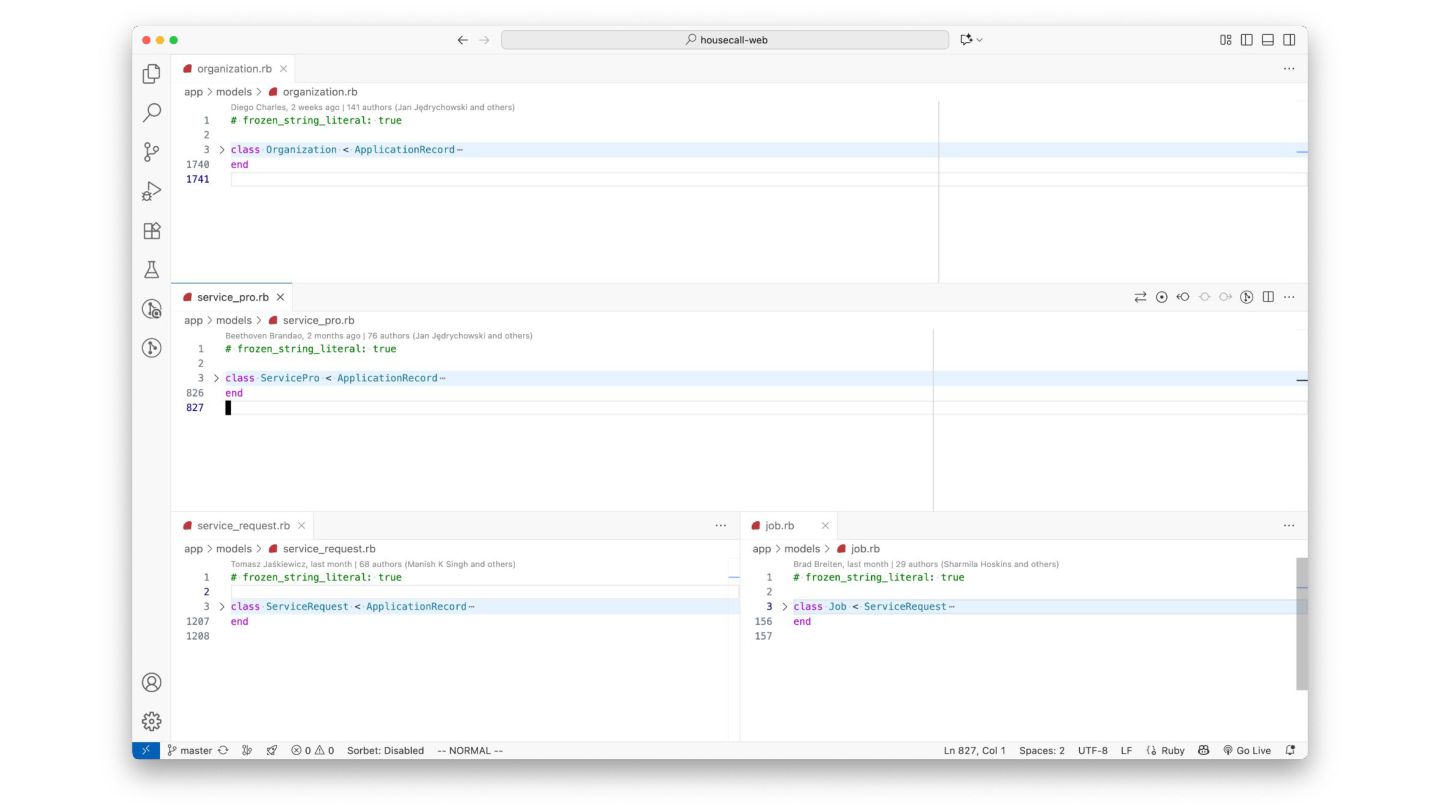Open the Extensions view

coord(152,231)
